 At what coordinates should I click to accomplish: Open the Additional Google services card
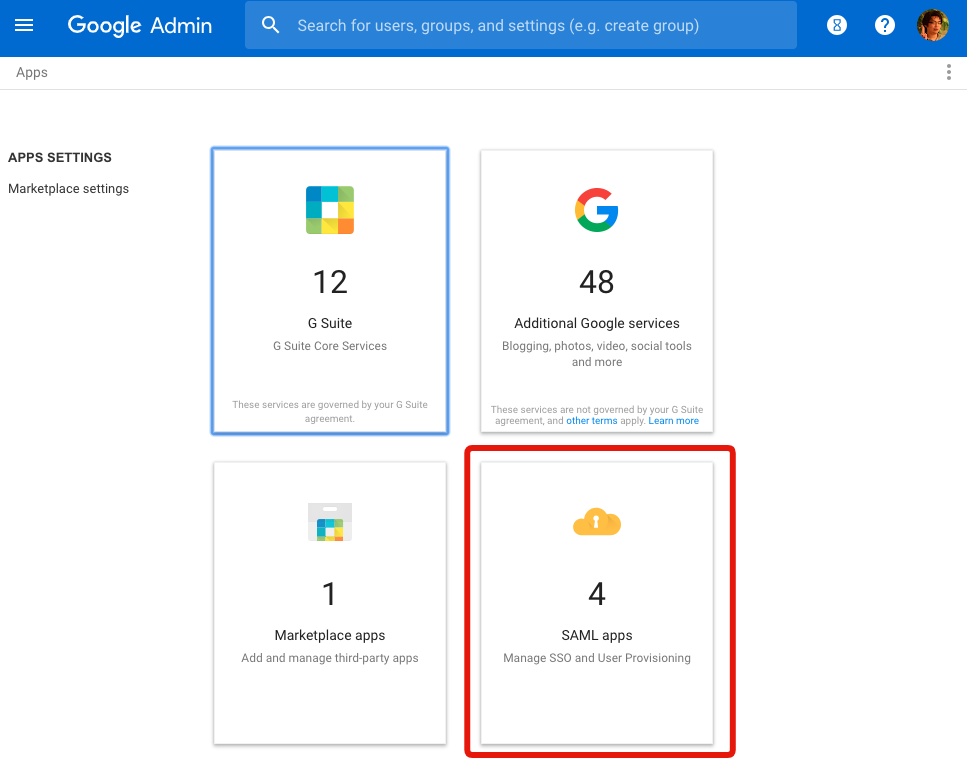pyautogui.click(x=596, y=290)
